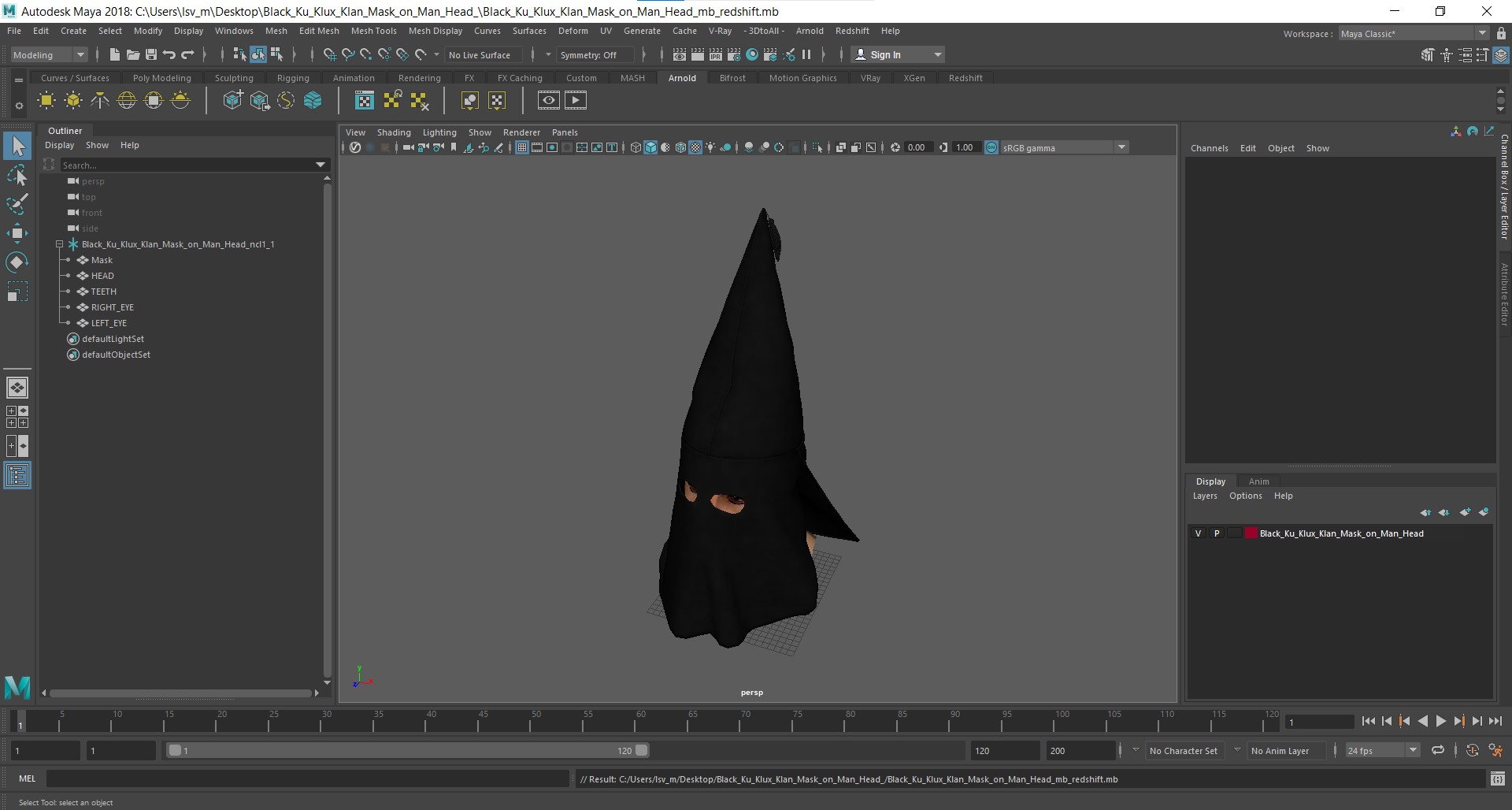This screenshot has width=1512, height=810.
Task: Open scene folder icon
Action: tap(132, 54)
